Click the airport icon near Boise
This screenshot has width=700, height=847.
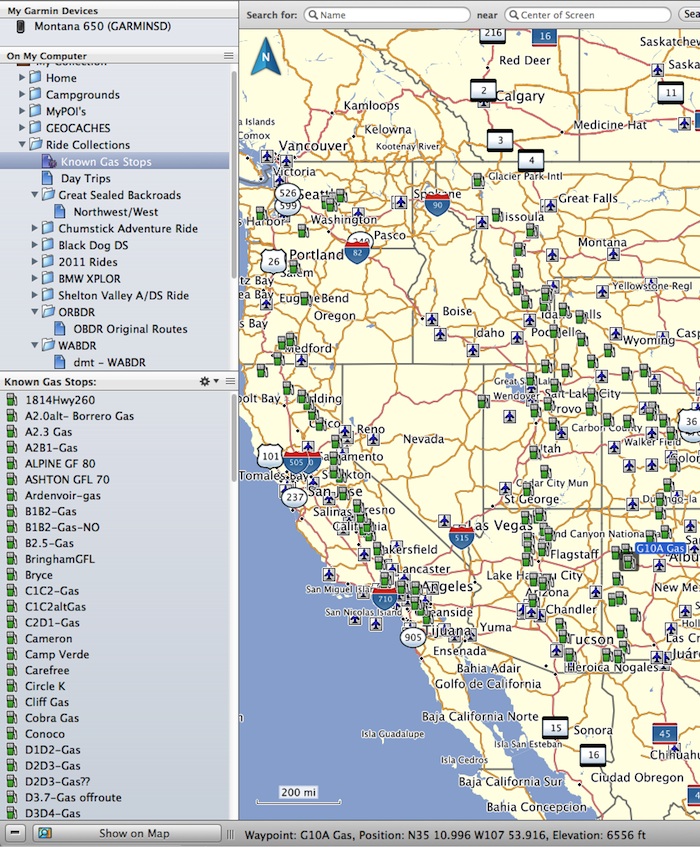tap(431, 319)
